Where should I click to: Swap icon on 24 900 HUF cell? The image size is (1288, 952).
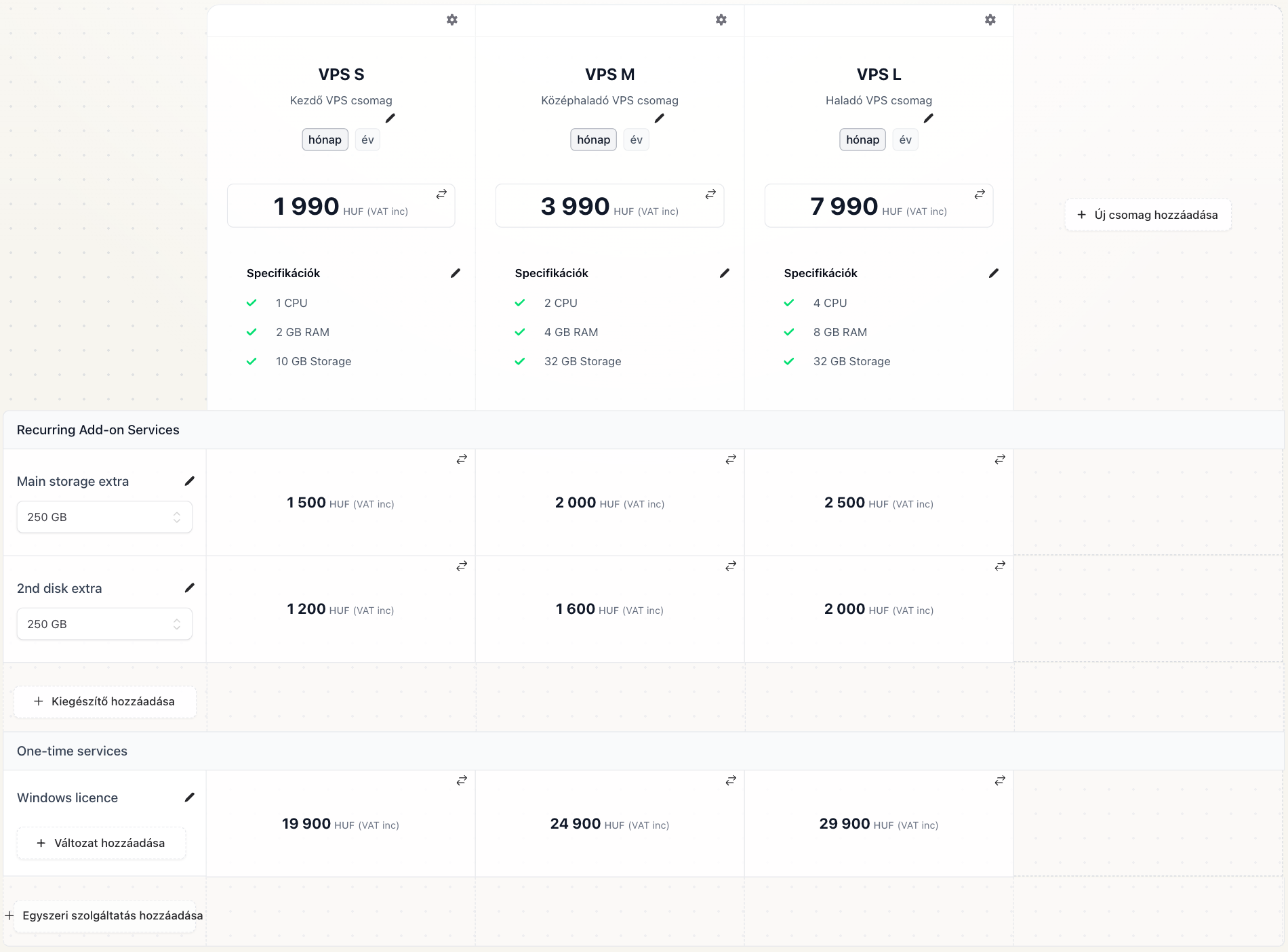point(731,781)
